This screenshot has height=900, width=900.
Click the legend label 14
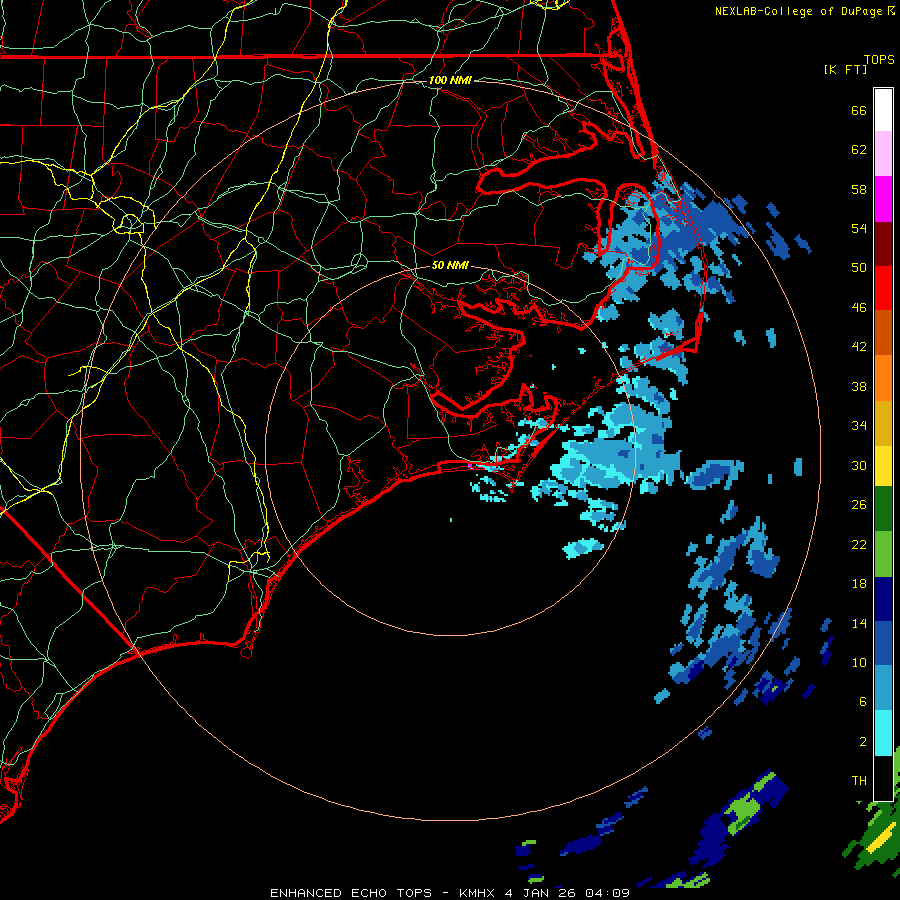(x=859, y=623)
